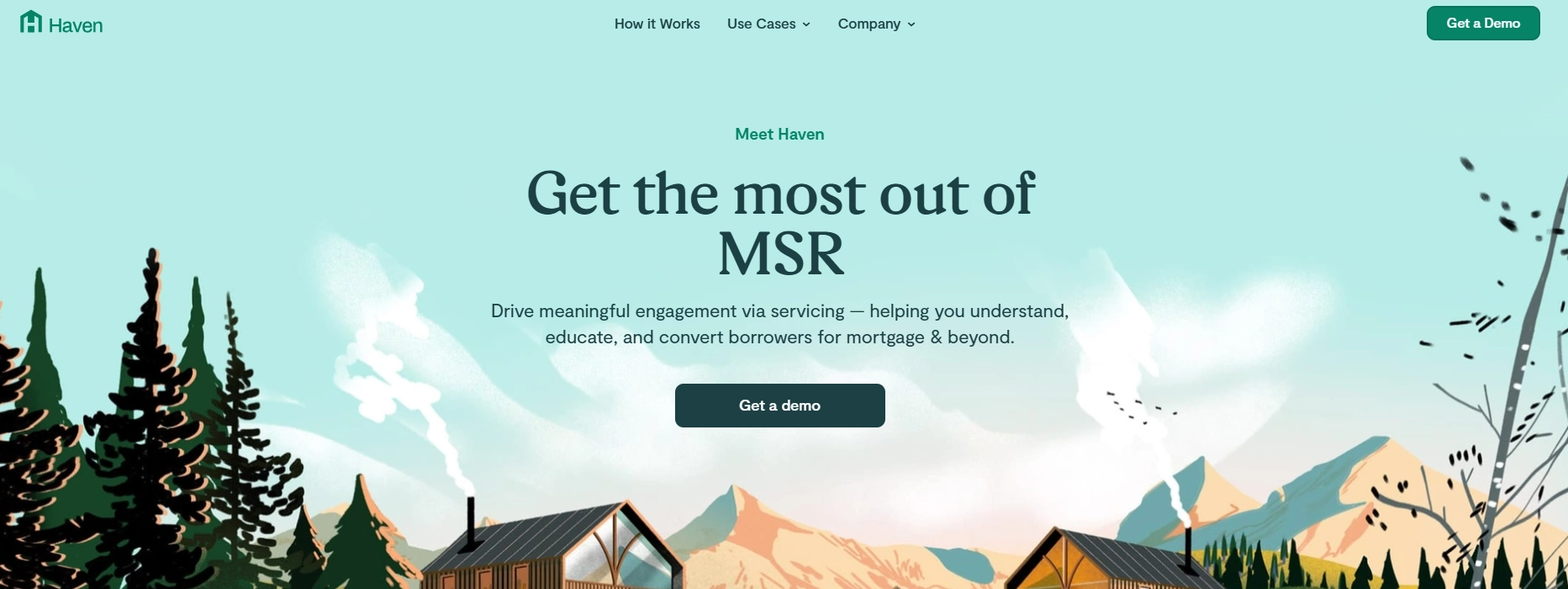The image size is (1568, 589).
Task: Click the Haven wordmark text in header
Action: [76, 26]
